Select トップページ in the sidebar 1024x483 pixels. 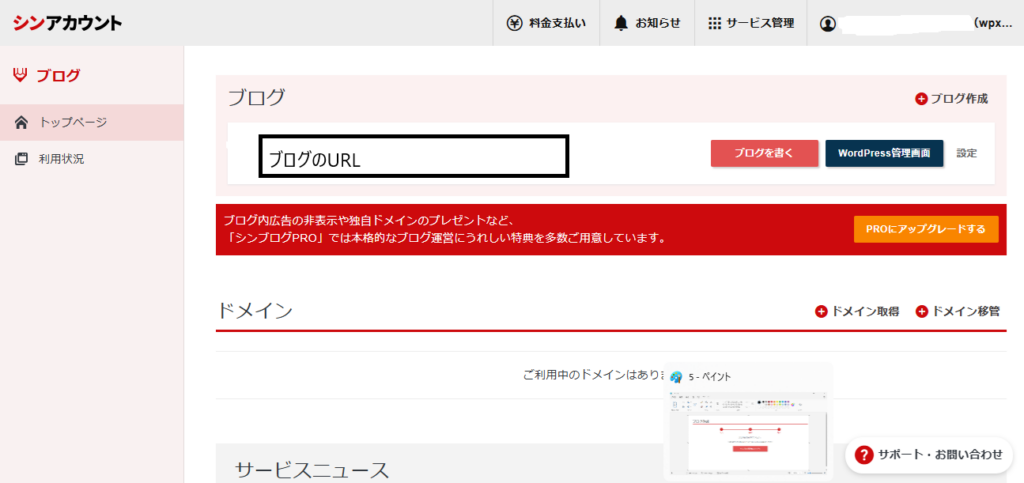click(x=73, y=122)
